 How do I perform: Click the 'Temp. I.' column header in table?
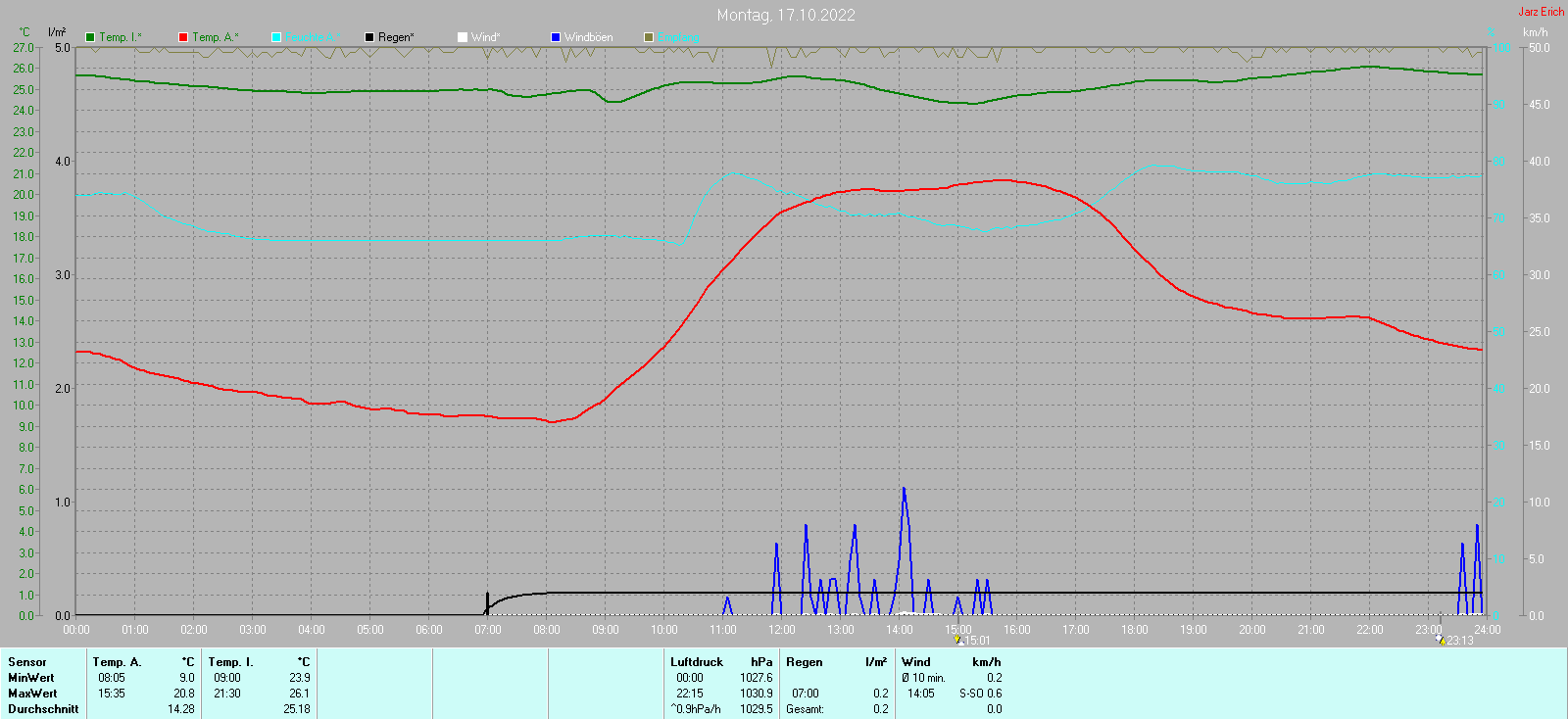[x=231, y=662]
